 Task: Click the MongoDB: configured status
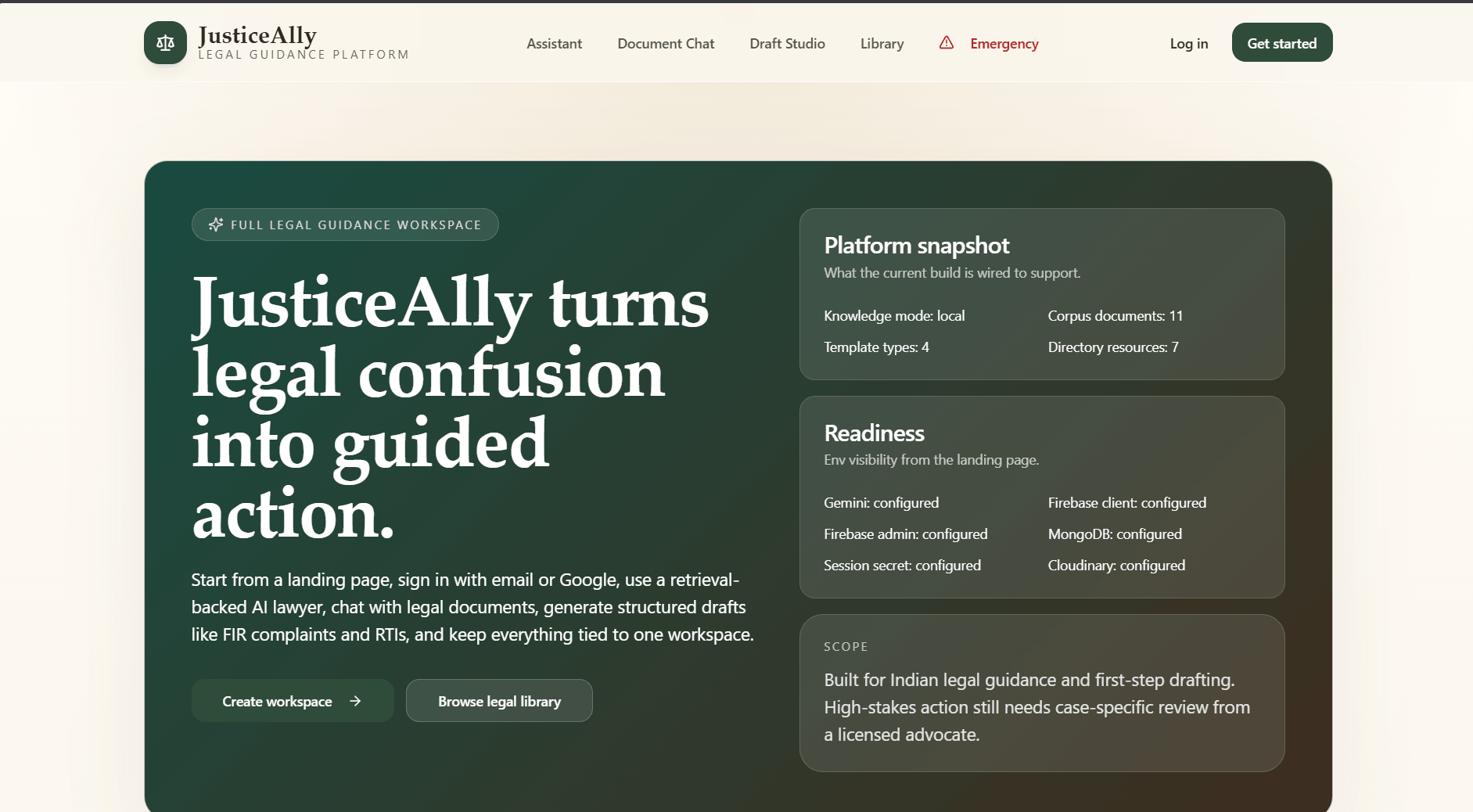pyautogui.click(x=1115, y=534)
